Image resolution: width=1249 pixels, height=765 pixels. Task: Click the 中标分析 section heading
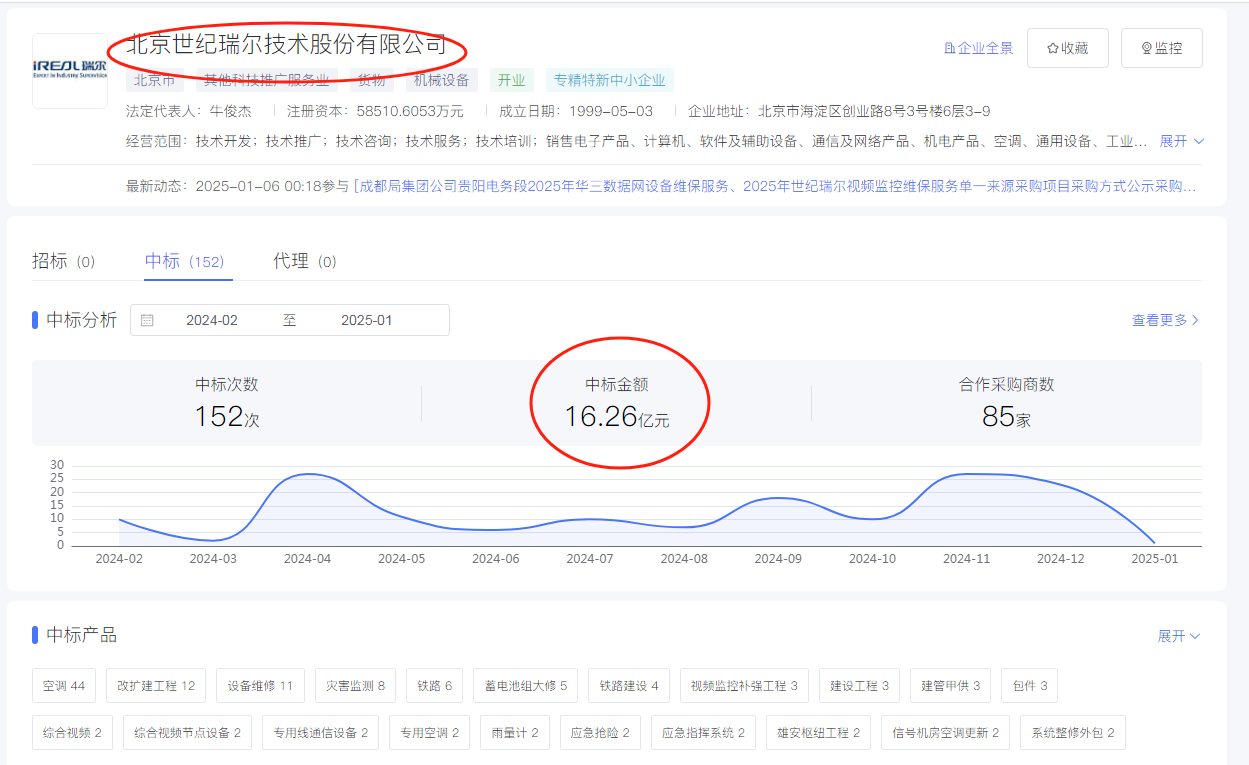click(x=81, y=320)
